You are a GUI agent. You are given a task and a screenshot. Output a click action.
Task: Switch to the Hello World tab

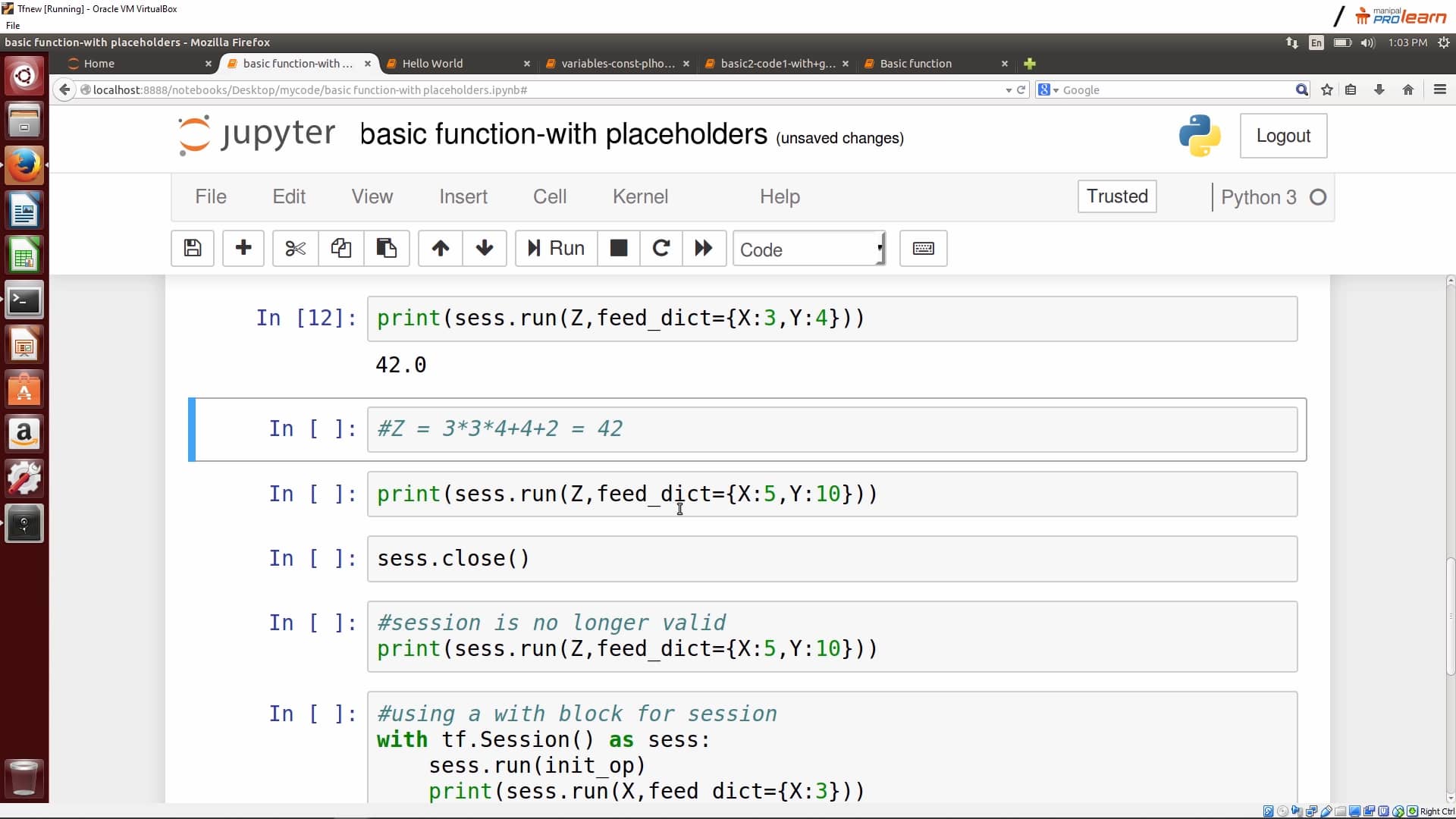tap(434, 64)
